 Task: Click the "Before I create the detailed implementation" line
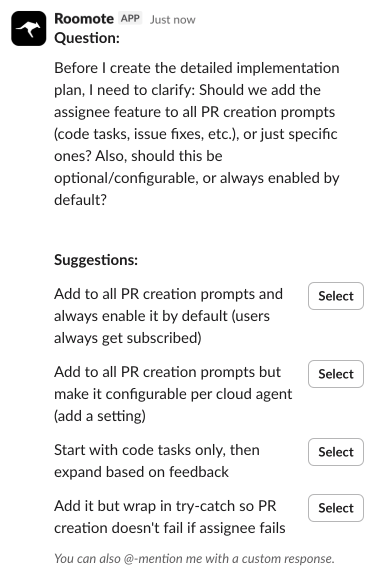pyautogui.click(x=197, y=68)
